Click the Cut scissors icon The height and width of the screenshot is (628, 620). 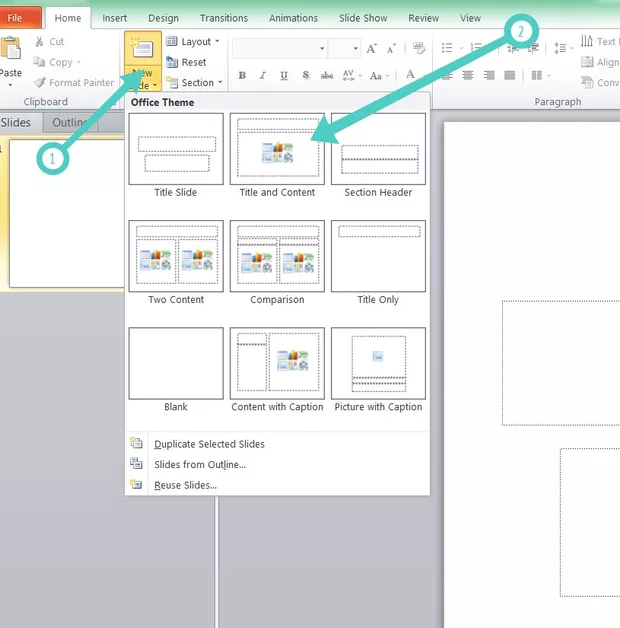click(39, 42)
